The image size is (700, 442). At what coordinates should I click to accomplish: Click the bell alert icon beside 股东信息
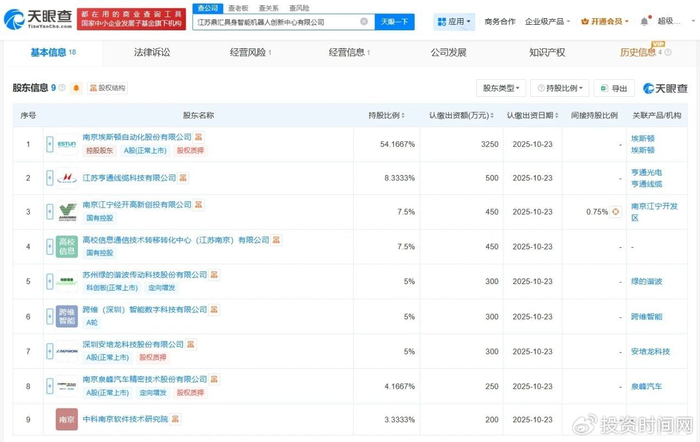pyautogui.click(x=76, y=88)
